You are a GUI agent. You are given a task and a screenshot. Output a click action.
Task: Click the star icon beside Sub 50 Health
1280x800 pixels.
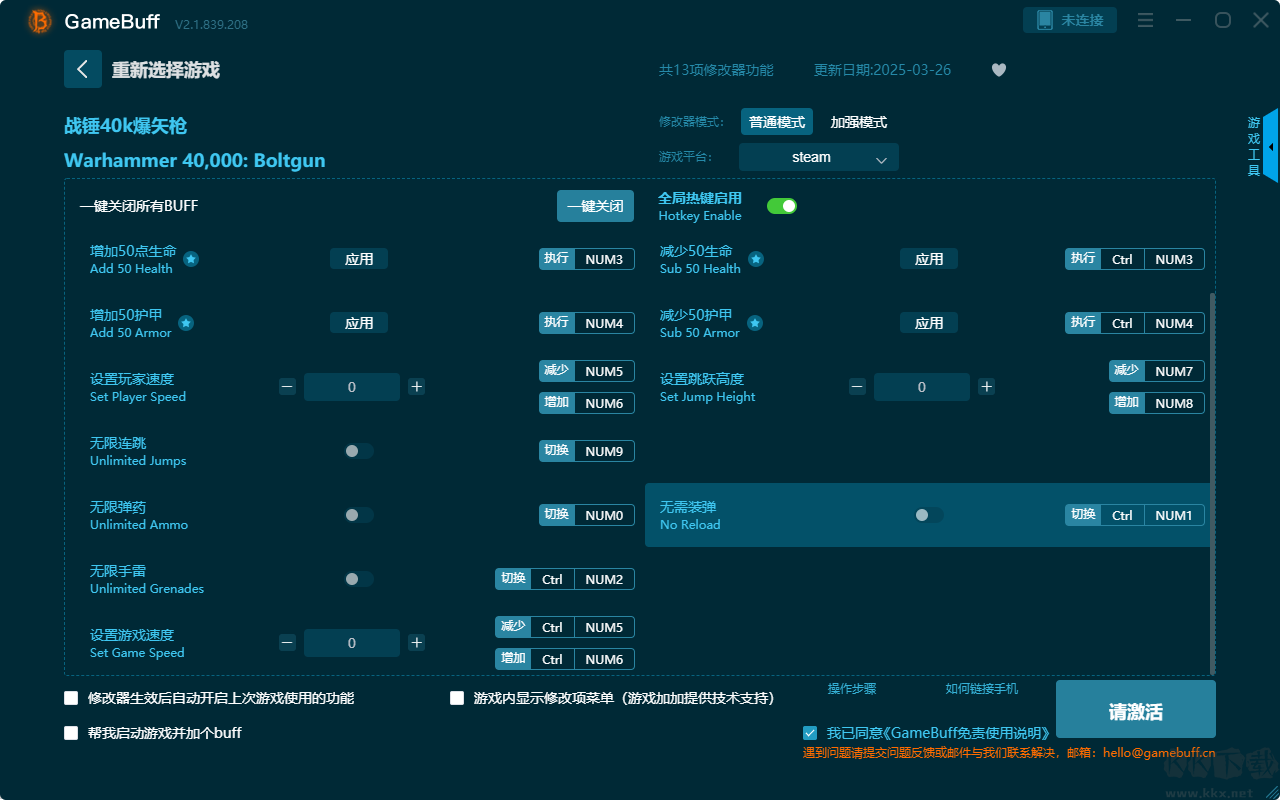[756, 259]
